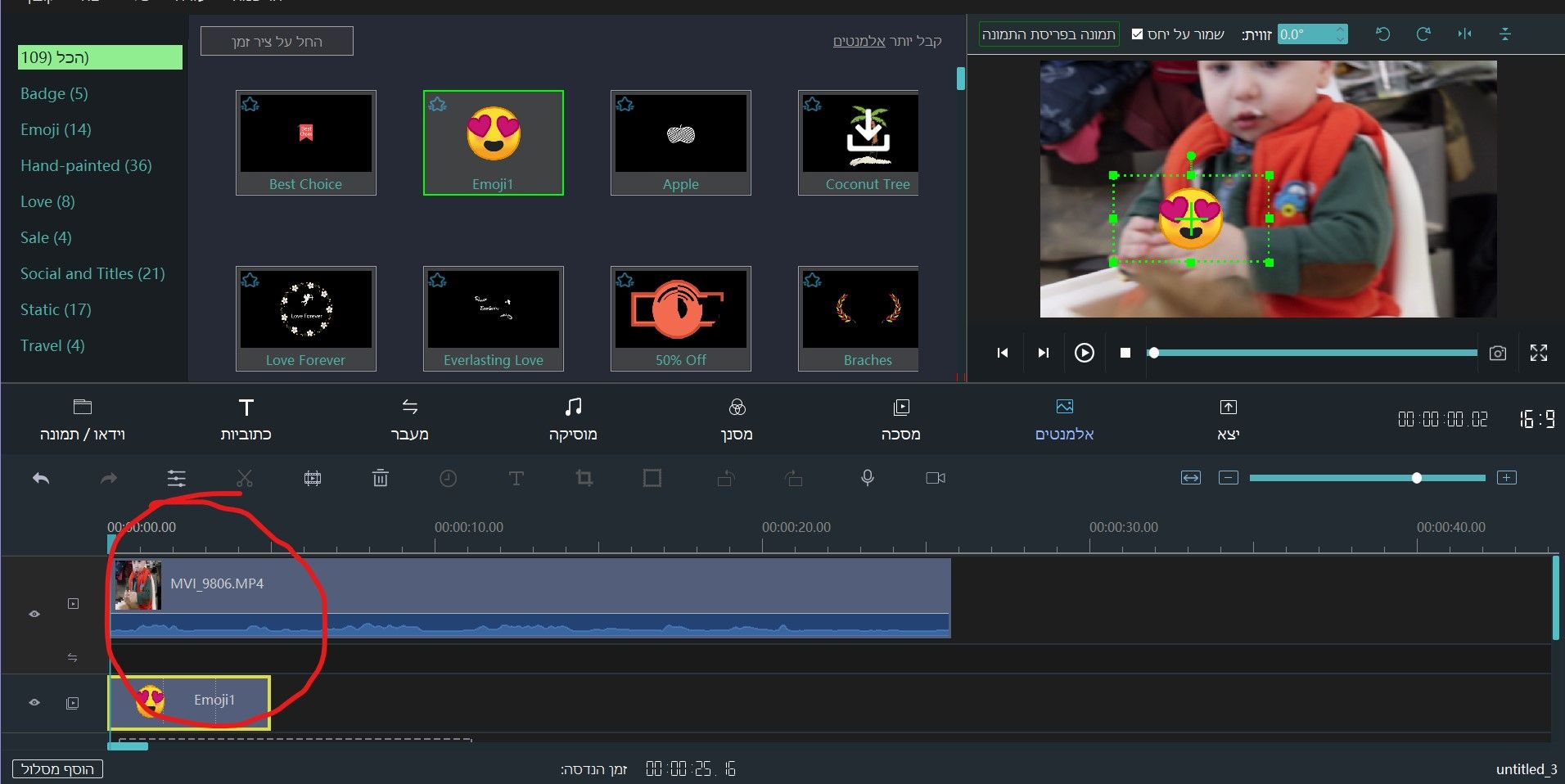Click the undo arrow in timeline toolbar
The image size is (1565, 784).
pyautogui.click(x=41, y=479)
